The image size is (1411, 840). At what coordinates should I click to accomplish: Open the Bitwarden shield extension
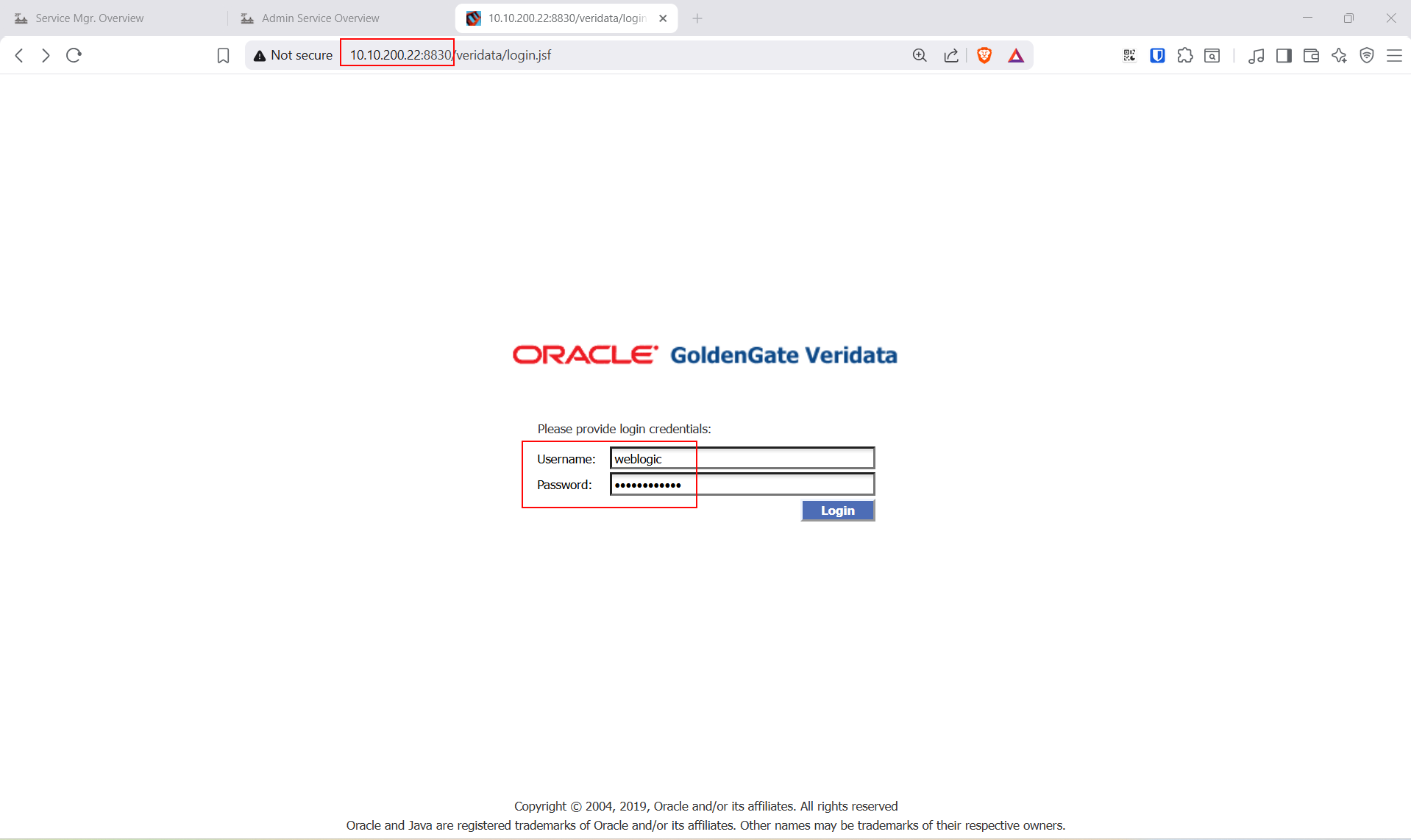pyautogui.click(x=1157, y=55)
